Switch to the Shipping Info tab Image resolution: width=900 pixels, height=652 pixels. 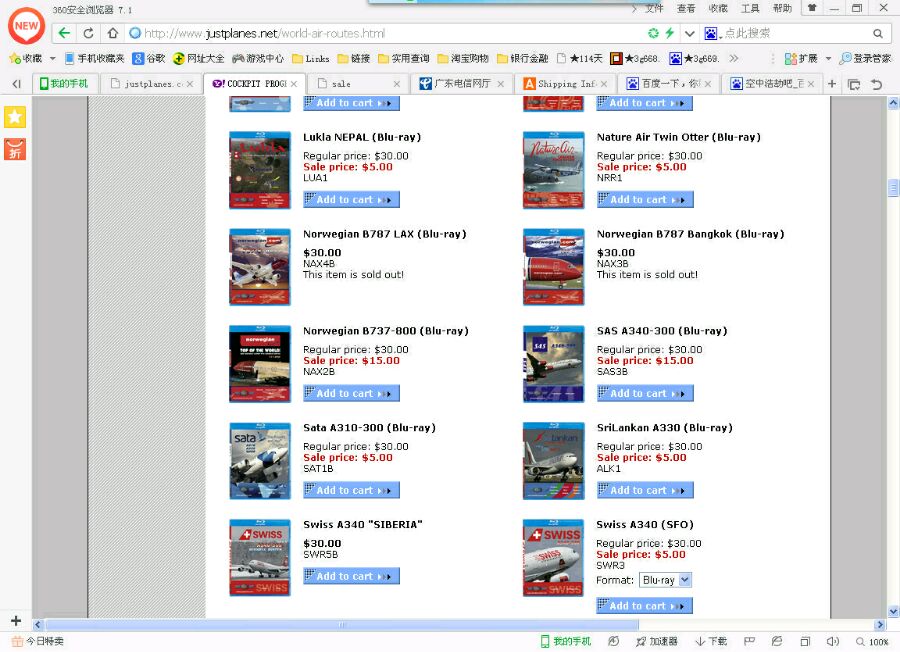[565, 84]
